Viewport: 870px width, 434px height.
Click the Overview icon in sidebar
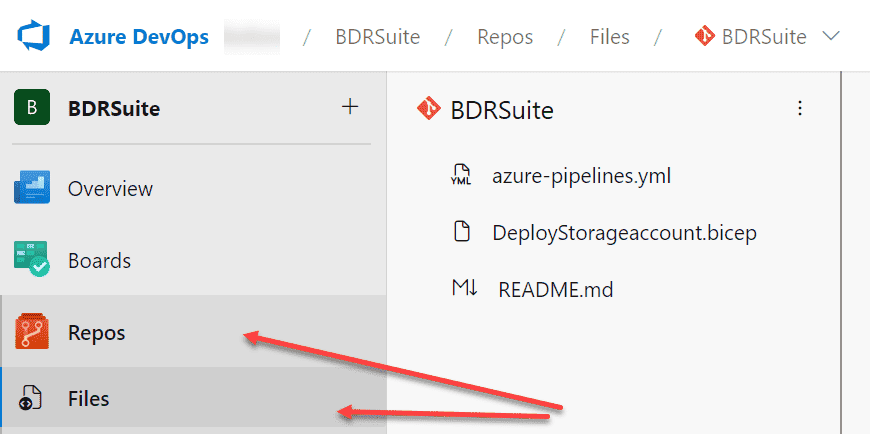pos(32,188)
